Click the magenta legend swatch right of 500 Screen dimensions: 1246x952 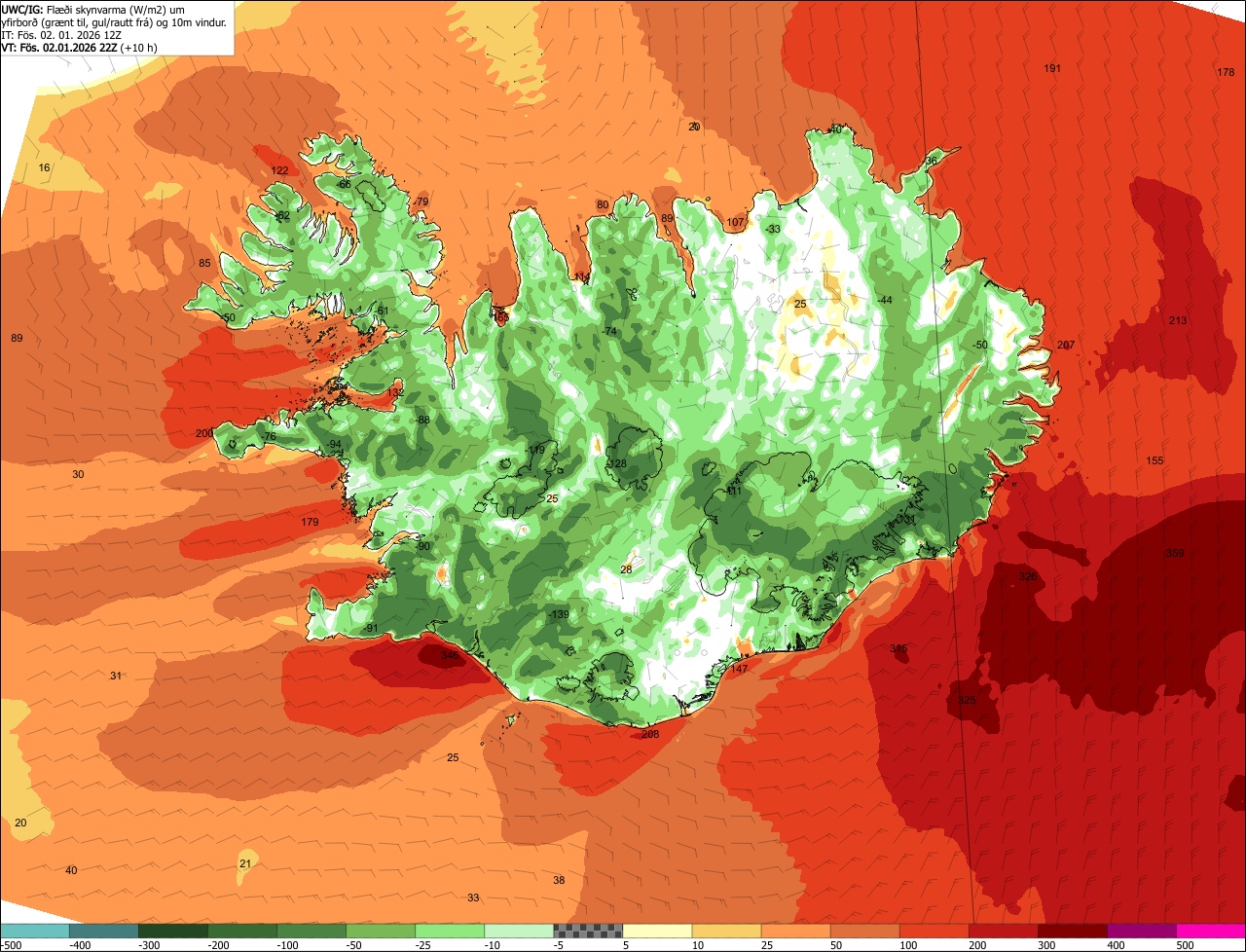click(x=1211, y=931)
